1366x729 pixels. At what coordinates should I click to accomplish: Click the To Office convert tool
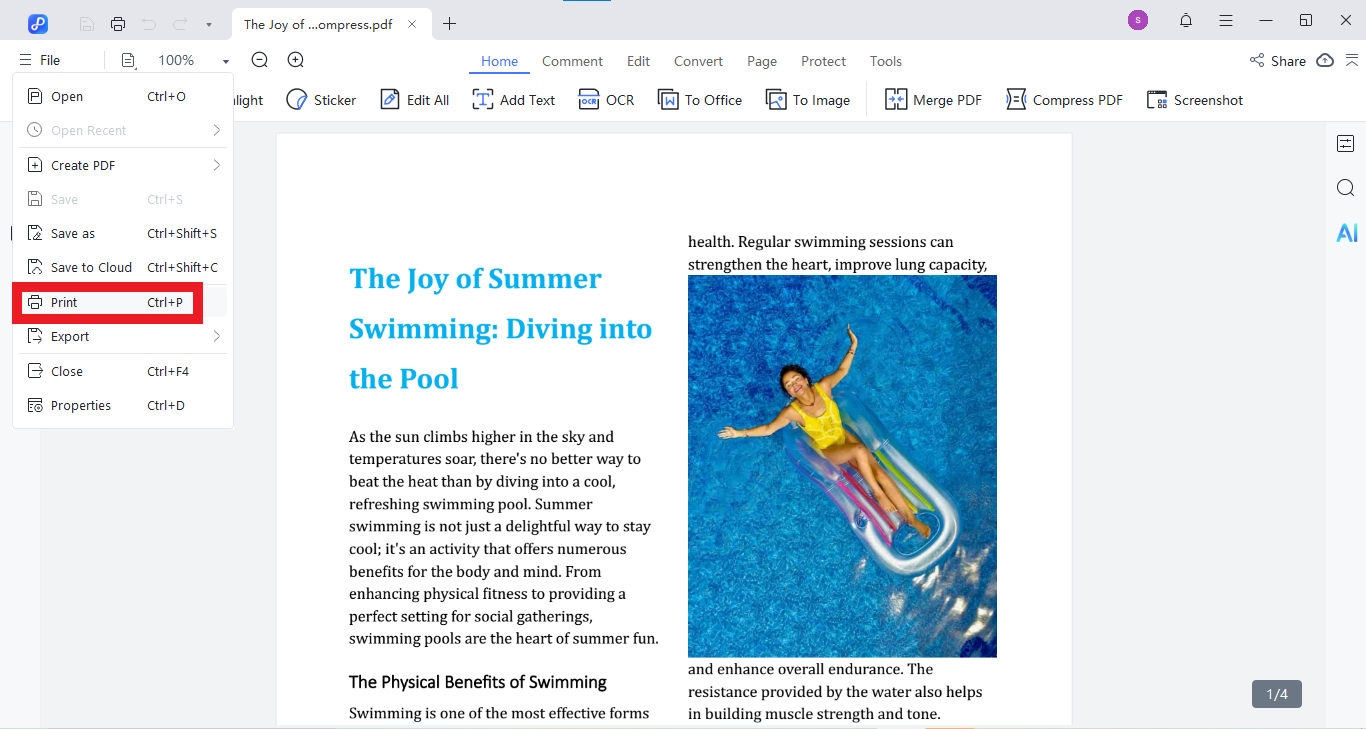[x=700, y=100]
